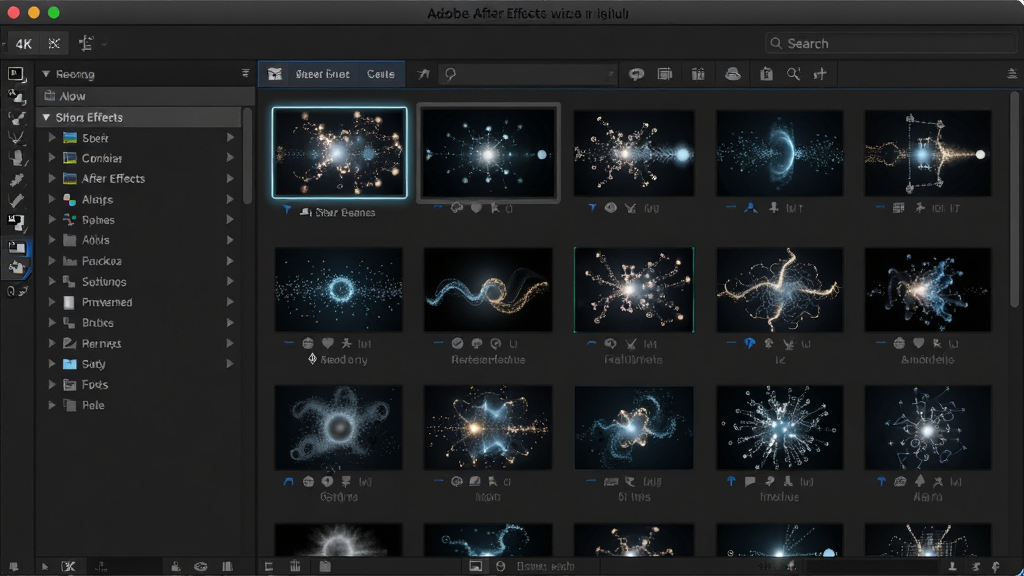The height and width of the screenshot is (576, 1024).
Task: Focus the Search field in title toolbar
Action: coord(891,43)
